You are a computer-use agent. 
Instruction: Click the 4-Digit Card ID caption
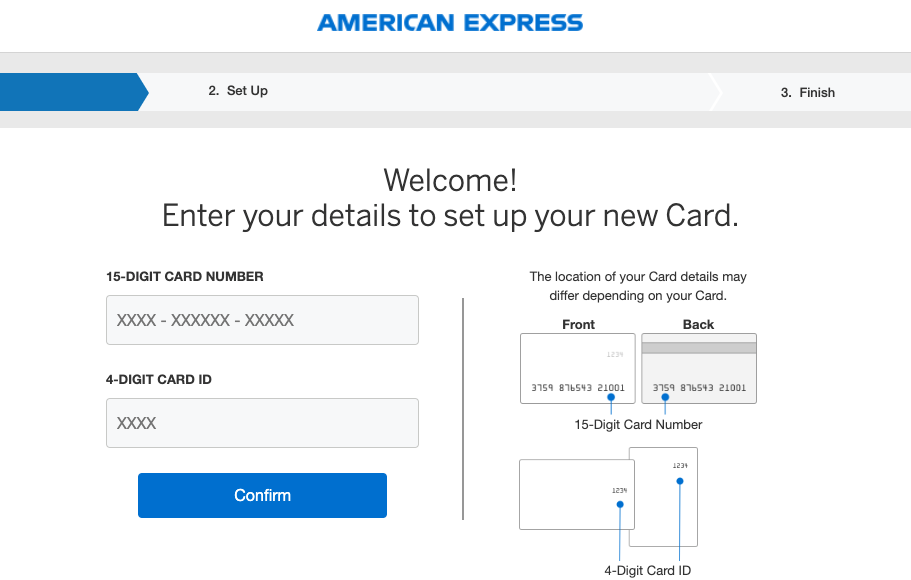click(647, 570)
